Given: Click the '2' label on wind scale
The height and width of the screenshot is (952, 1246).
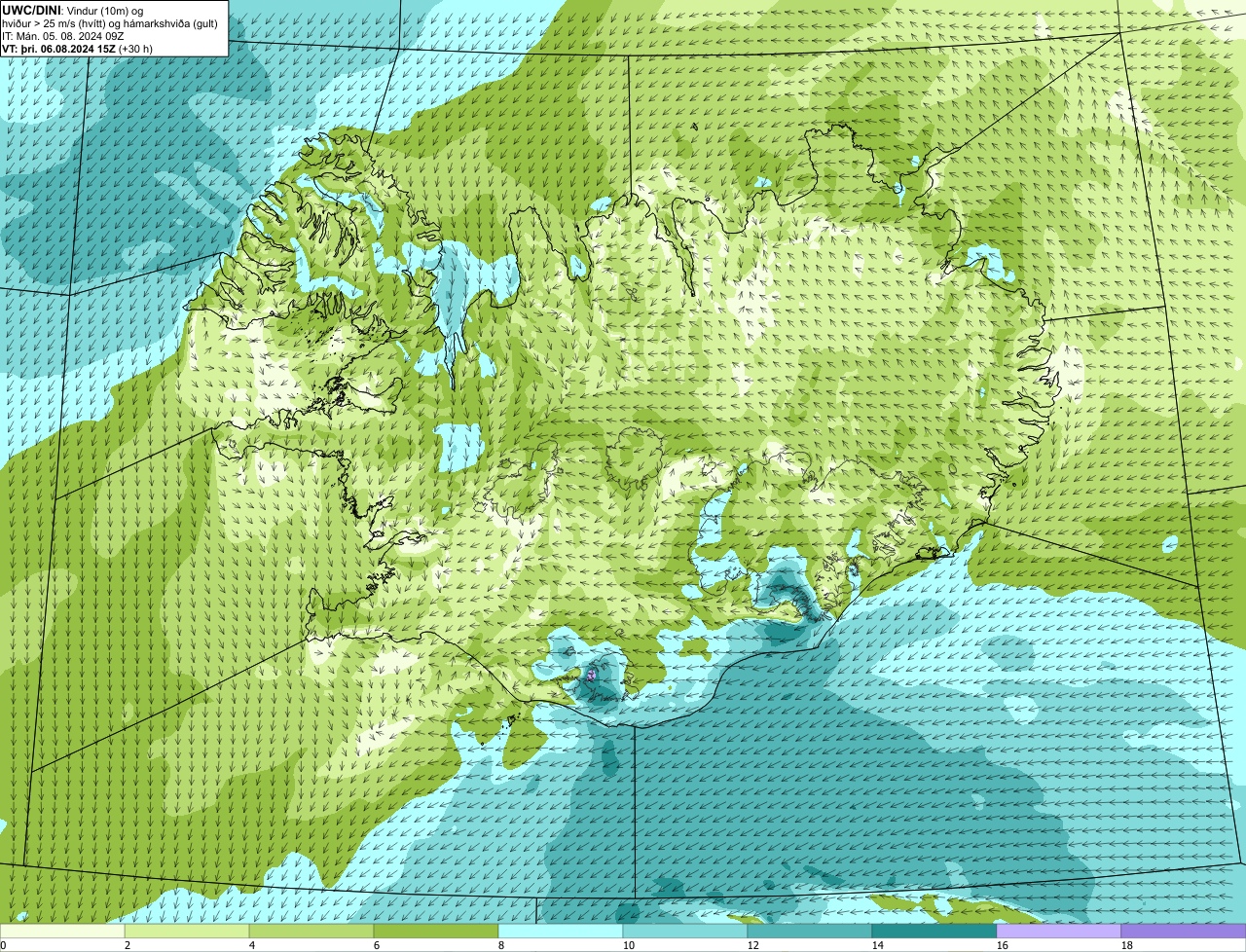Looking at the screenshot, I should pyautogui.click(x=128, y=945).
